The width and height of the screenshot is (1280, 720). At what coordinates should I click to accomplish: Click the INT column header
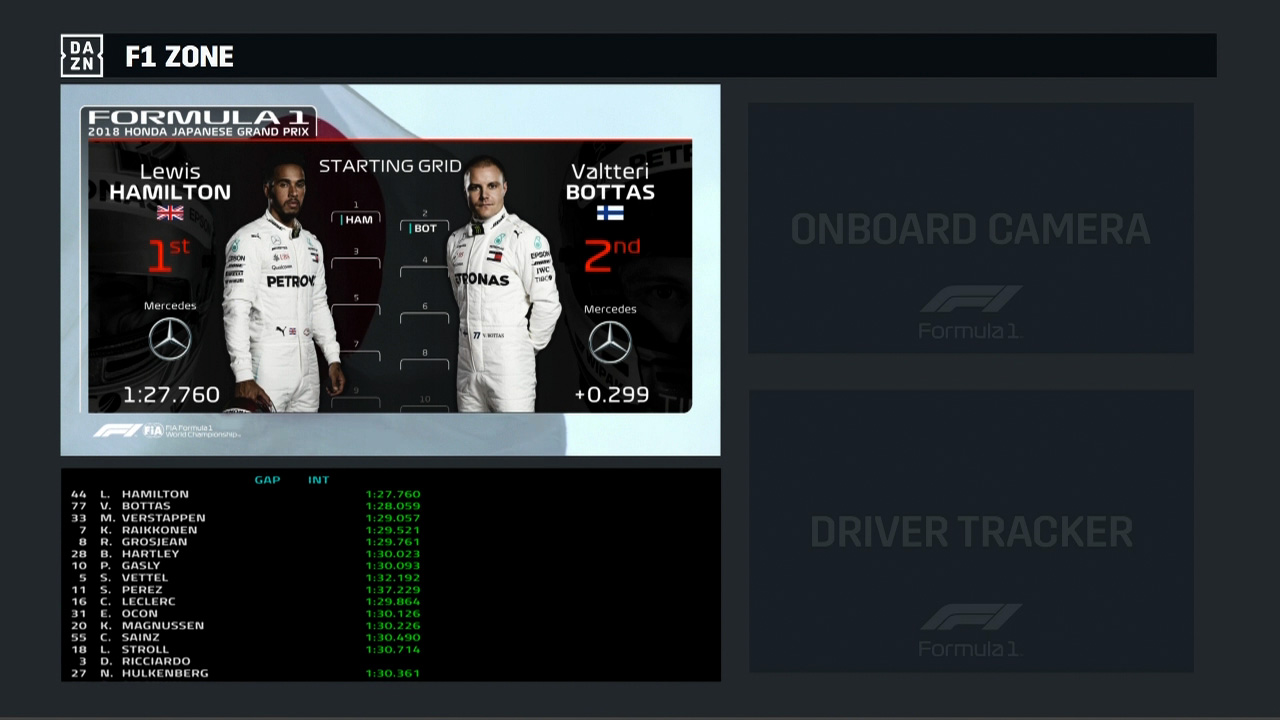tap(318, 480)
